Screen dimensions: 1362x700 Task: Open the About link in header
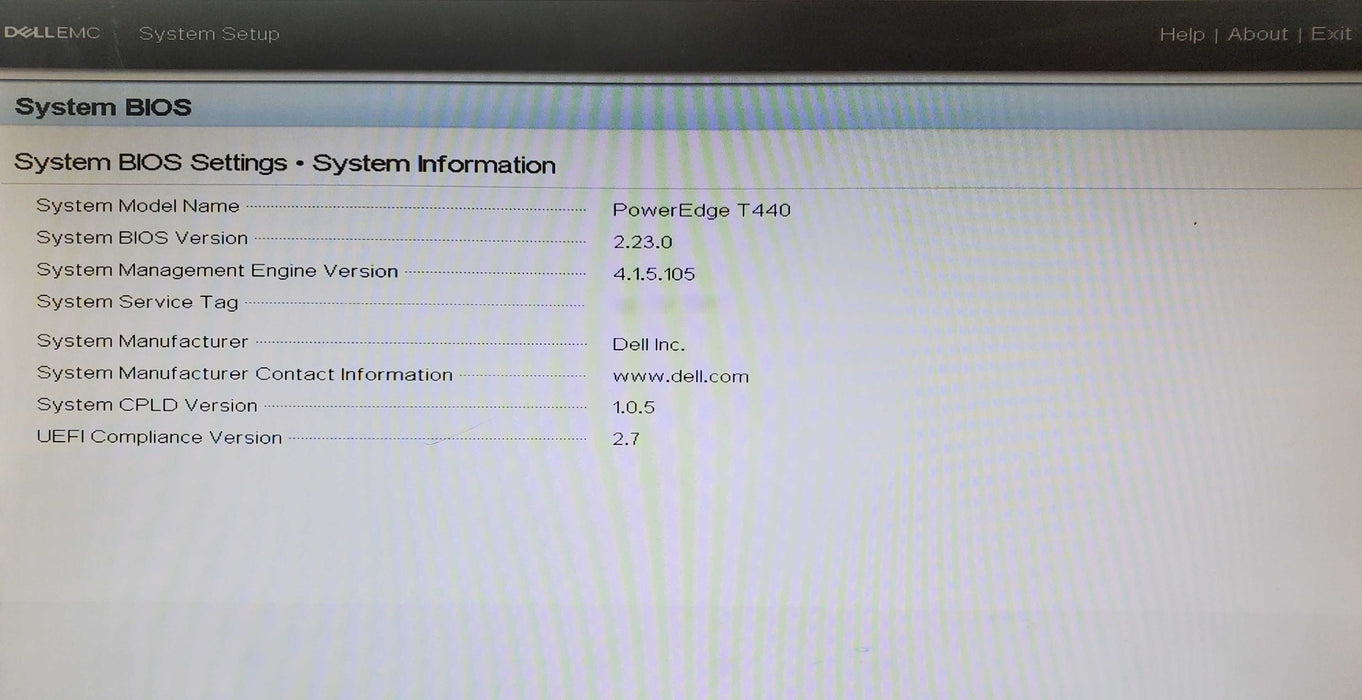tap(1258, 34)
